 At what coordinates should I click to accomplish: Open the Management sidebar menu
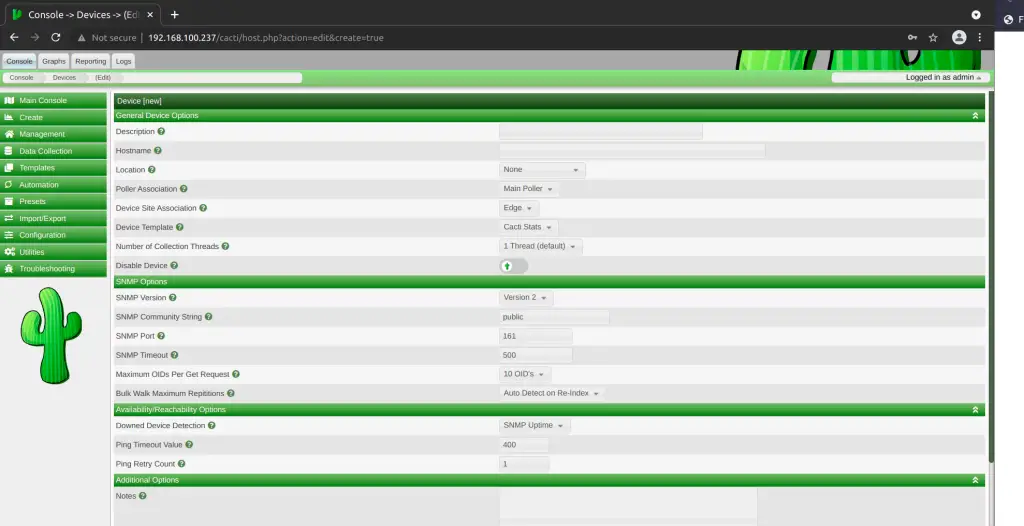pyautogui.click(x=54, y=134)
